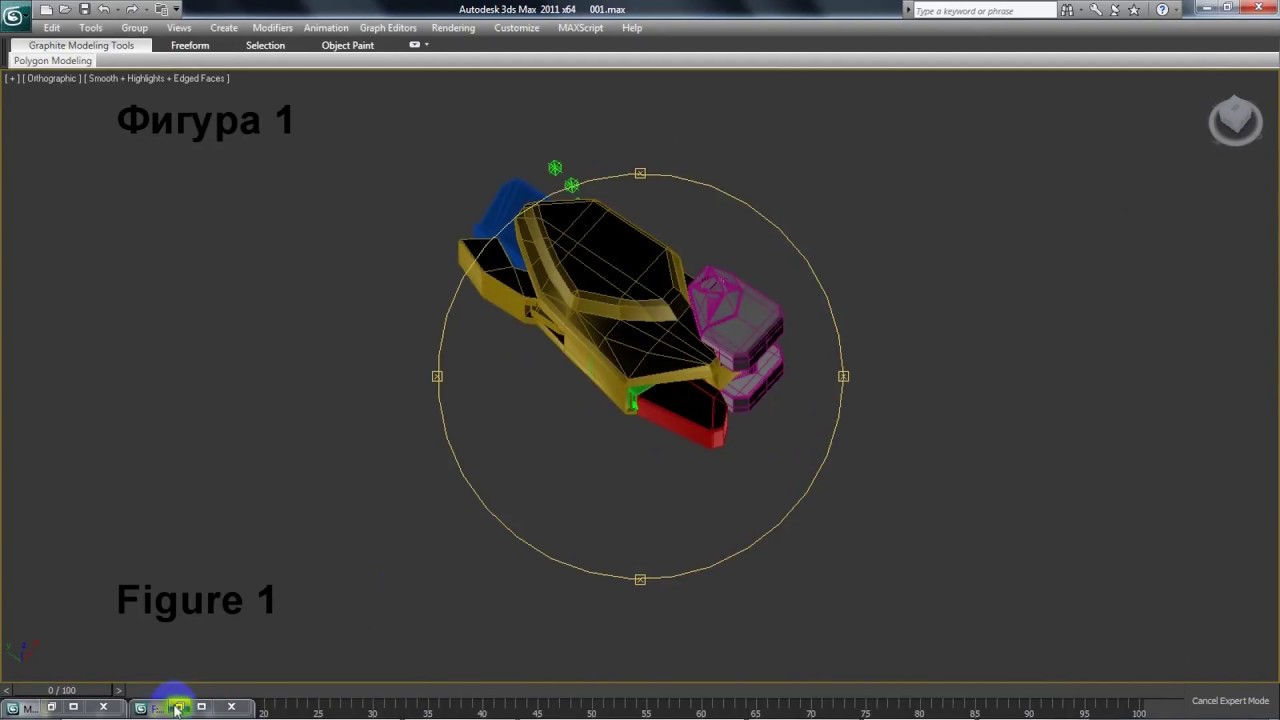The width and height of the screenshot is (1280, 720).
Task: Select the Graphite Modeling Tools tab
Action: tap(81, 45)
